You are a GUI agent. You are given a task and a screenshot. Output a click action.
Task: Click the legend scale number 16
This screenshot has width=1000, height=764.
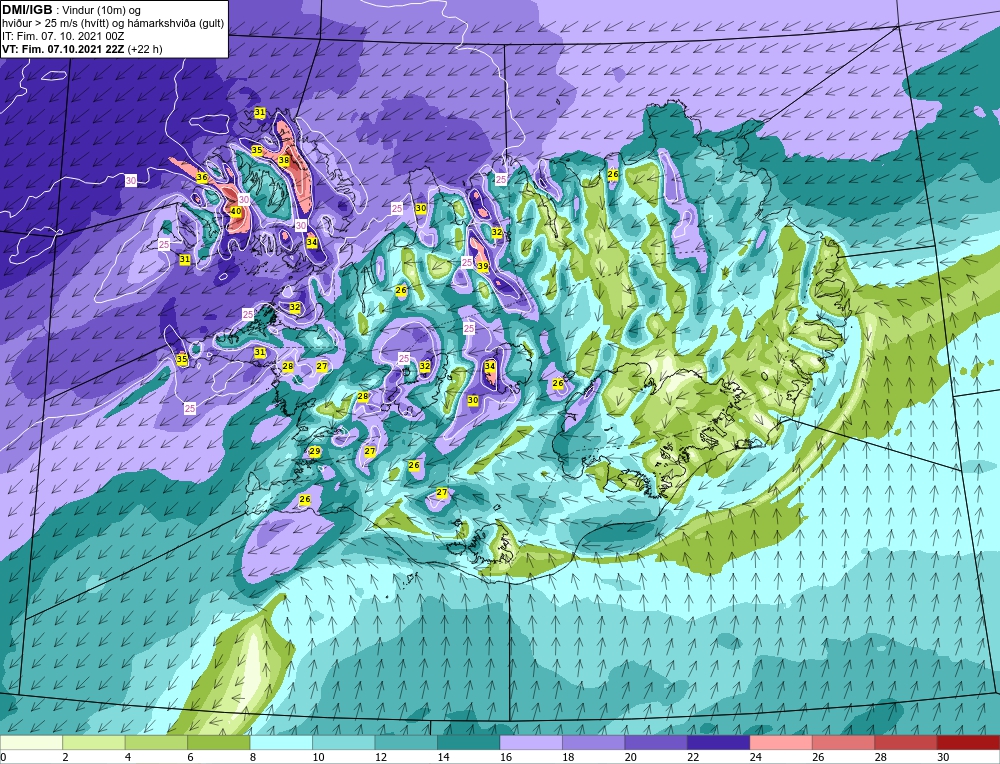point(506,757)
